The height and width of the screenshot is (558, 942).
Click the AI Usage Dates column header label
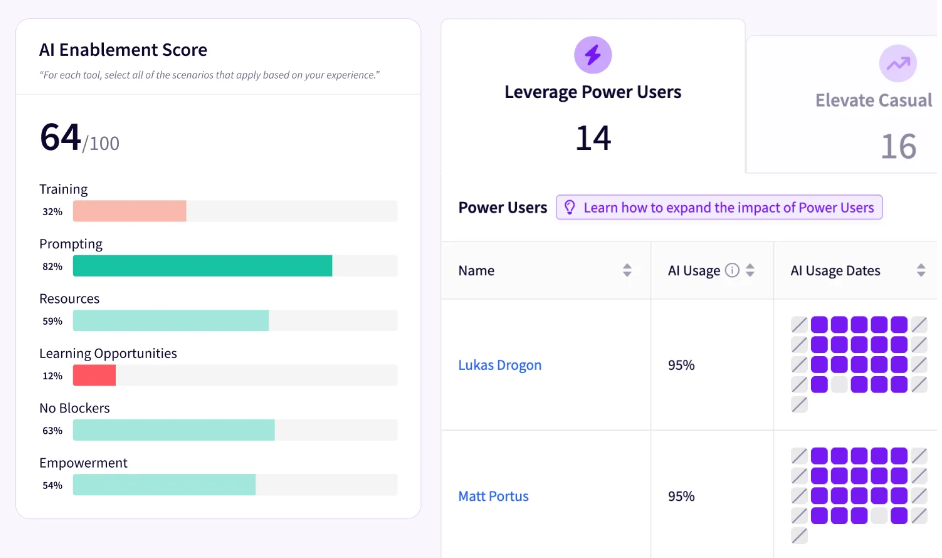pos(835,270)
